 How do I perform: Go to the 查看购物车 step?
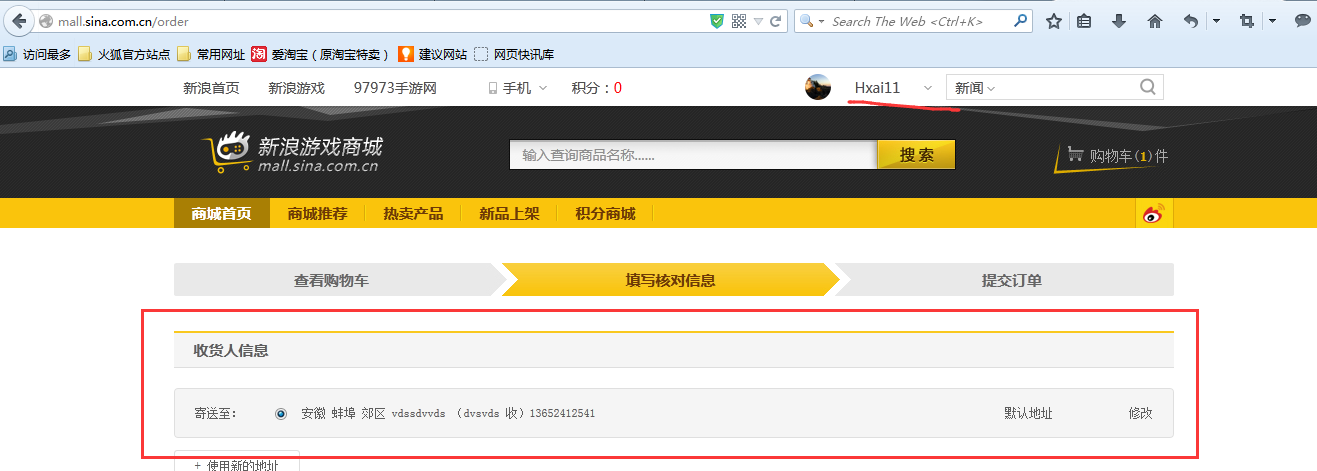[x=332, y=280]
